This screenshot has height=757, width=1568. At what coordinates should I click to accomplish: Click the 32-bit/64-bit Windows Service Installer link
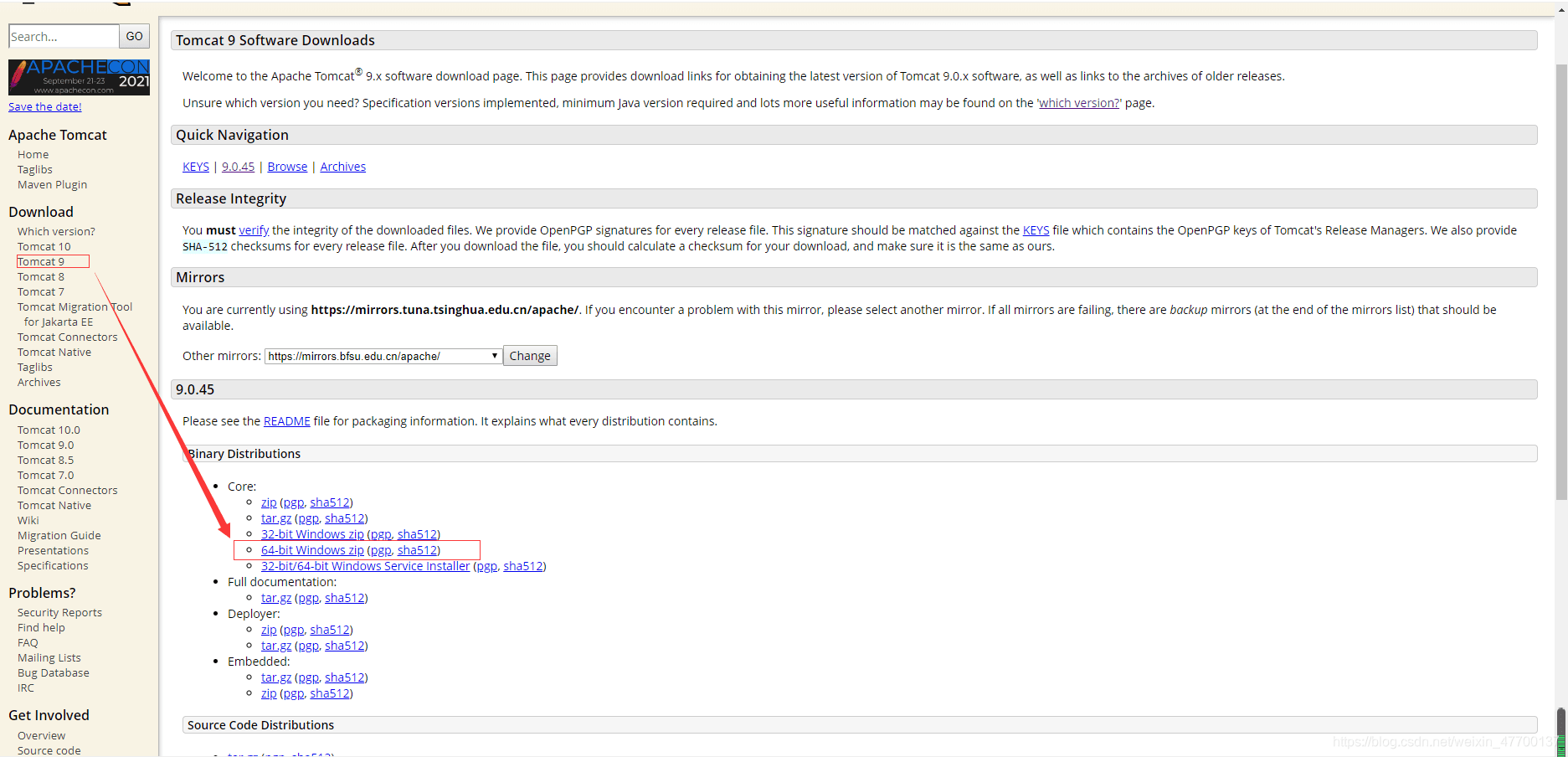pyautogui.click(x=365, y=566)
